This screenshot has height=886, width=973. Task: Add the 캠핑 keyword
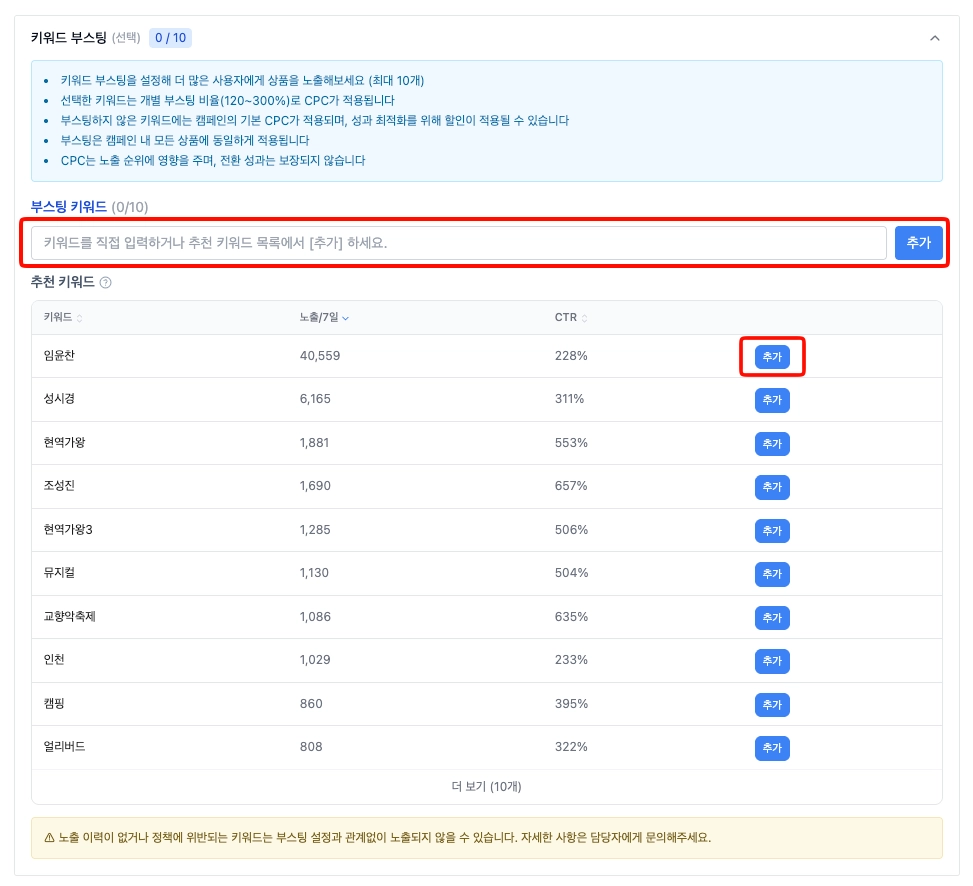tap(772, 704)
